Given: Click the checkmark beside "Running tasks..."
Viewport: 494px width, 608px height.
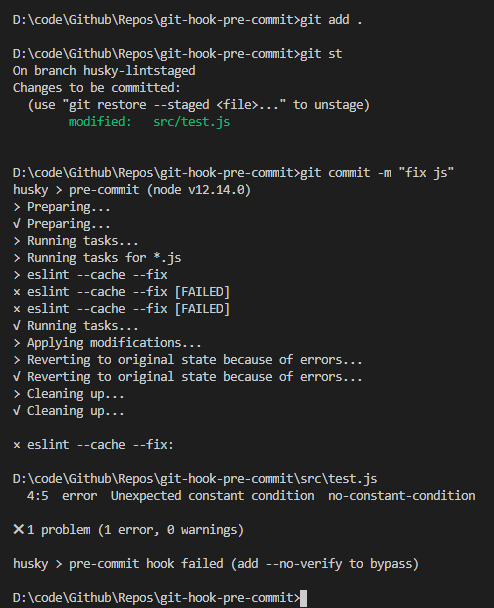Looking at the screenshot, I should click(x=17, y=325).
